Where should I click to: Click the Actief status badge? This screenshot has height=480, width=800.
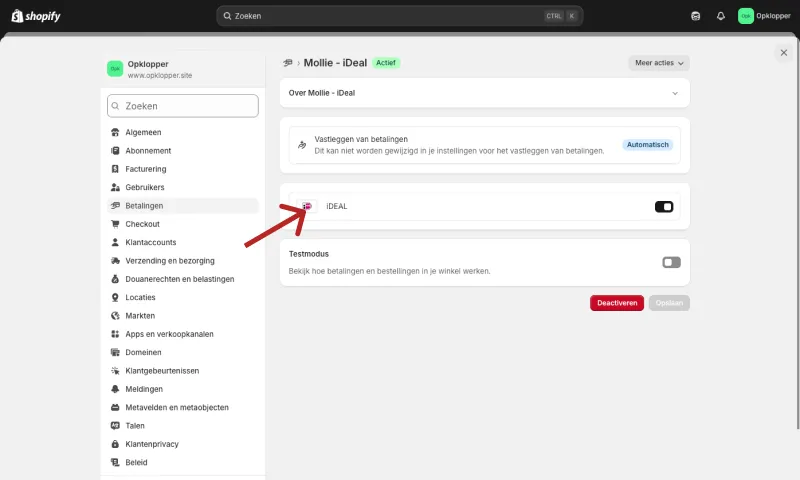(x=386, y=63)
